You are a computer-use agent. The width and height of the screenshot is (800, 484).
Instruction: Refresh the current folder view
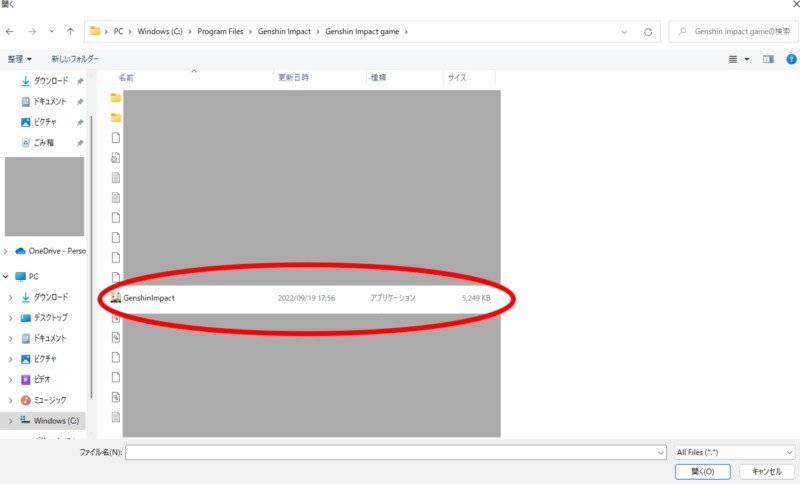648,32
